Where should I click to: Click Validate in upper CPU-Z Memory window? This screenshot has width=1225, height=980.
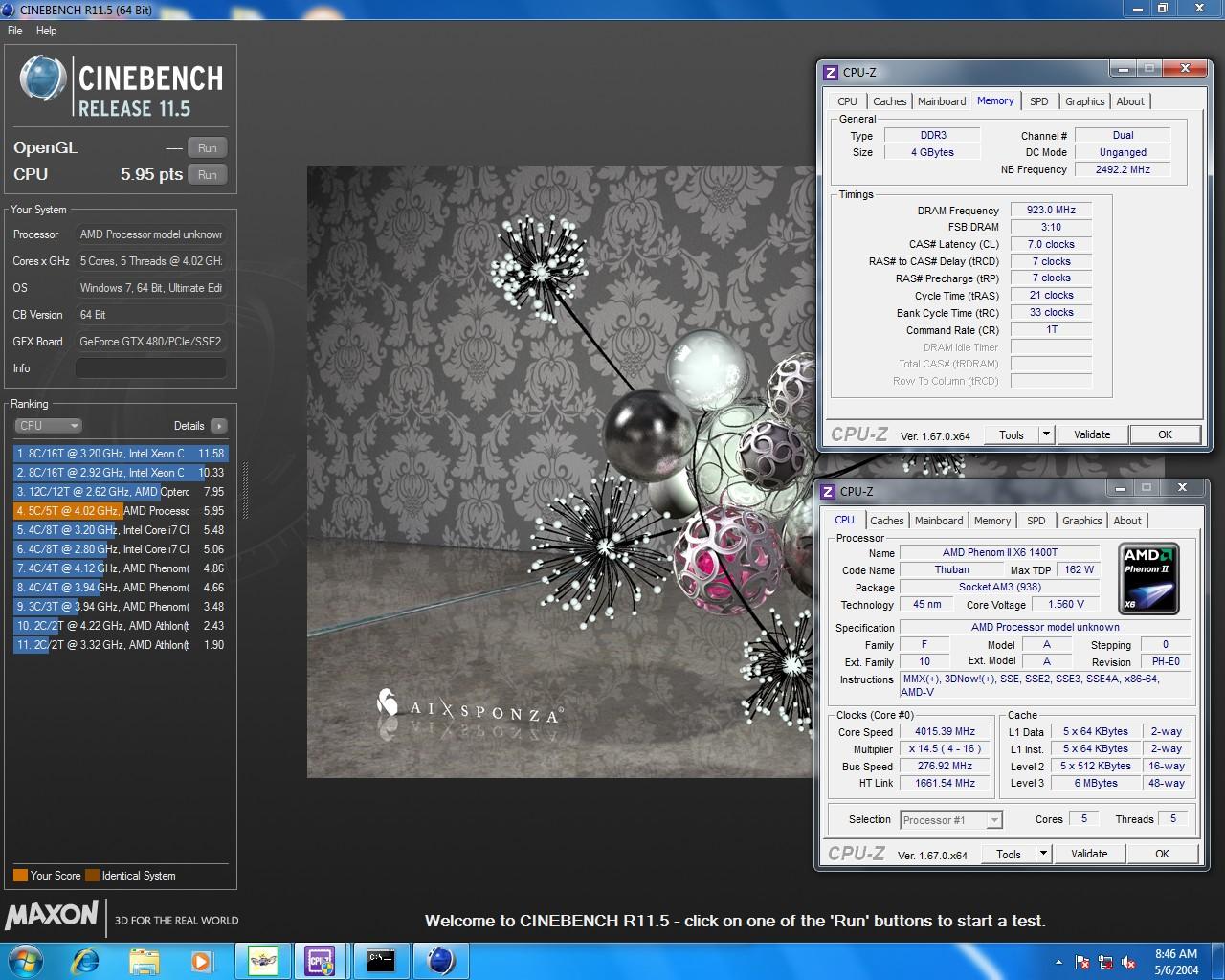1092,434
